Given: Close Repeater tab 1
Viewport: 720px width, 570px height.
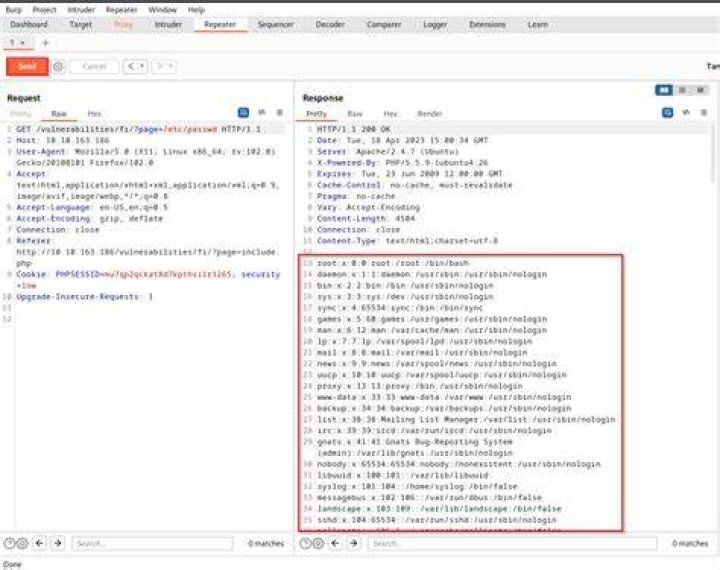Looking at the screenshot, I should point(22,43).
